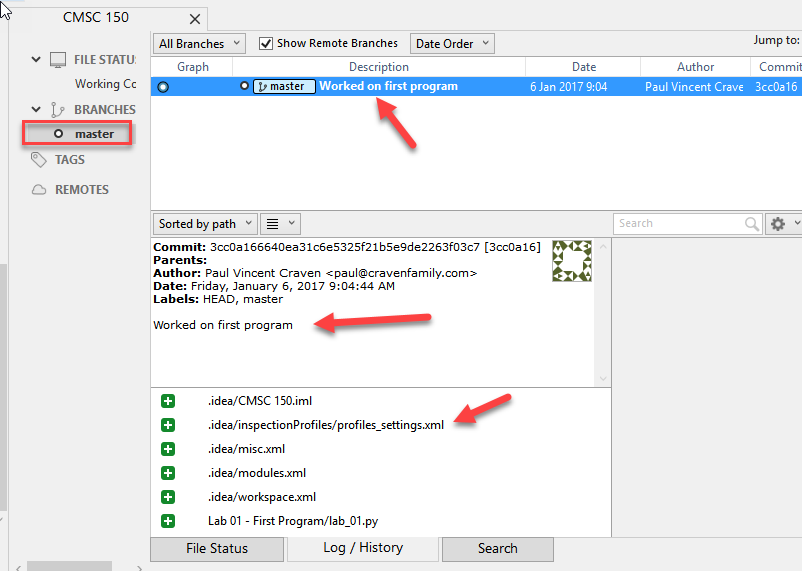This screenshot has height=571, width=802.
Task: Click added icon for .idea/modules.xml
Action: (x=168, y=473)
